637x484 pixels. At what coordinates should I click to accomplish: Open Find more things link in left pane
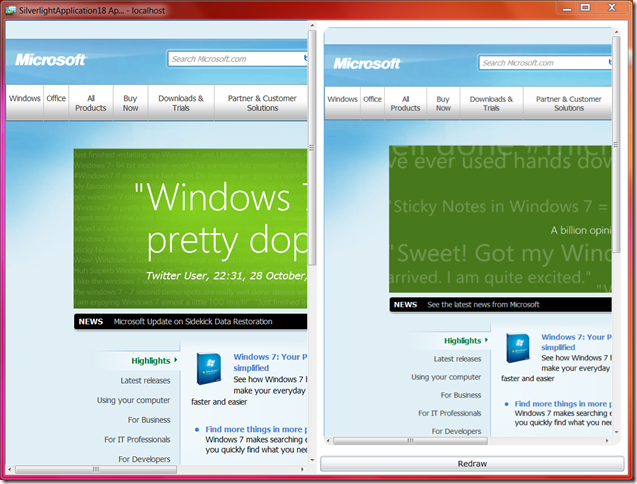(x=256, y=430)
